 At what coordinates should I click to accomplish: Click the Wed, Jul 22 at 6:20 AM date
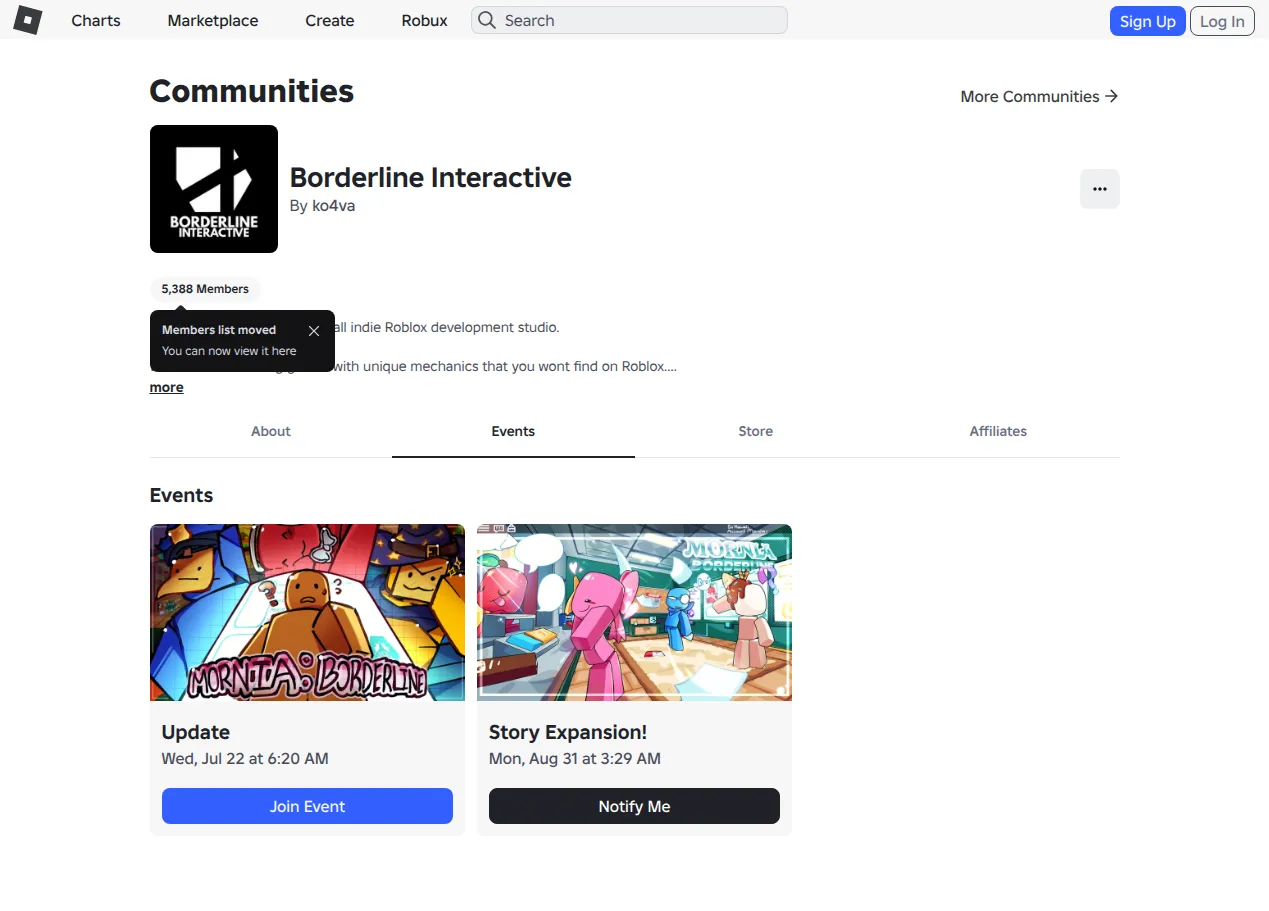click(245, 759)
